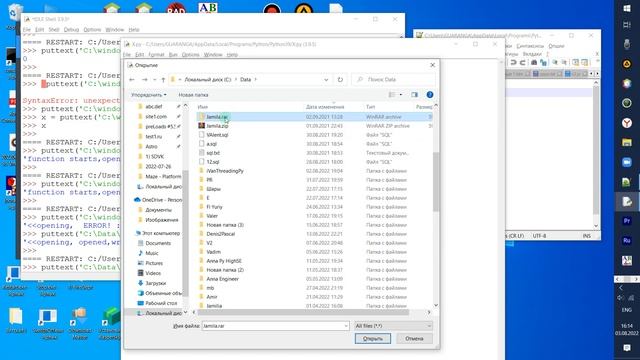Open Premiere Pro from the taskbar
Screen dimensions: 640x360
tap(627, 221)
